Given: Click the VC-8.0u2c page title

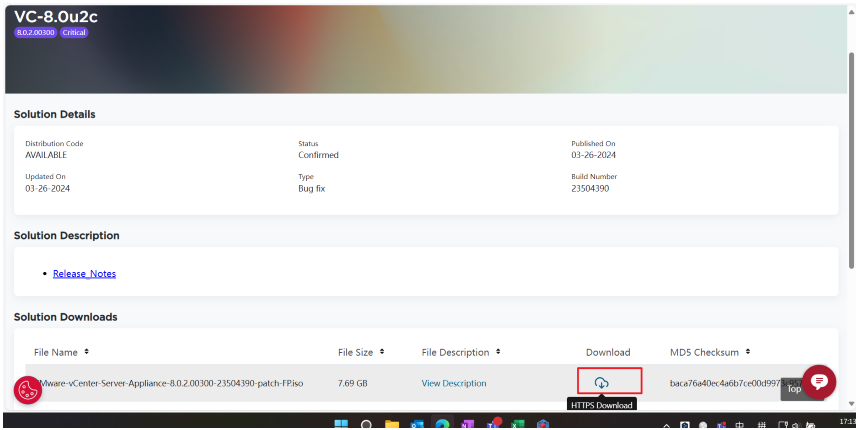Looking at the screenshot, I should pos(56,16).
